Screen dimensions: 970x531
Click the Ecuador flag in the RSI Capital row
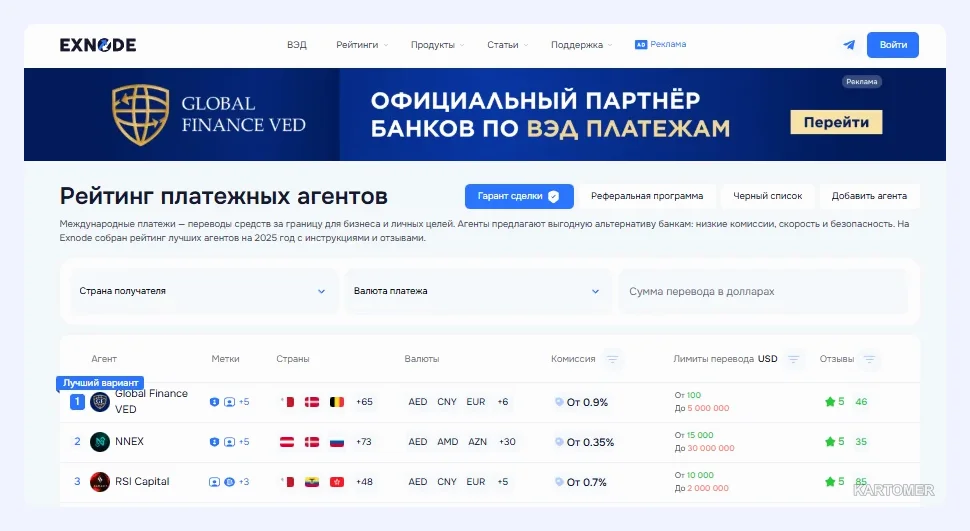point(312,481)
